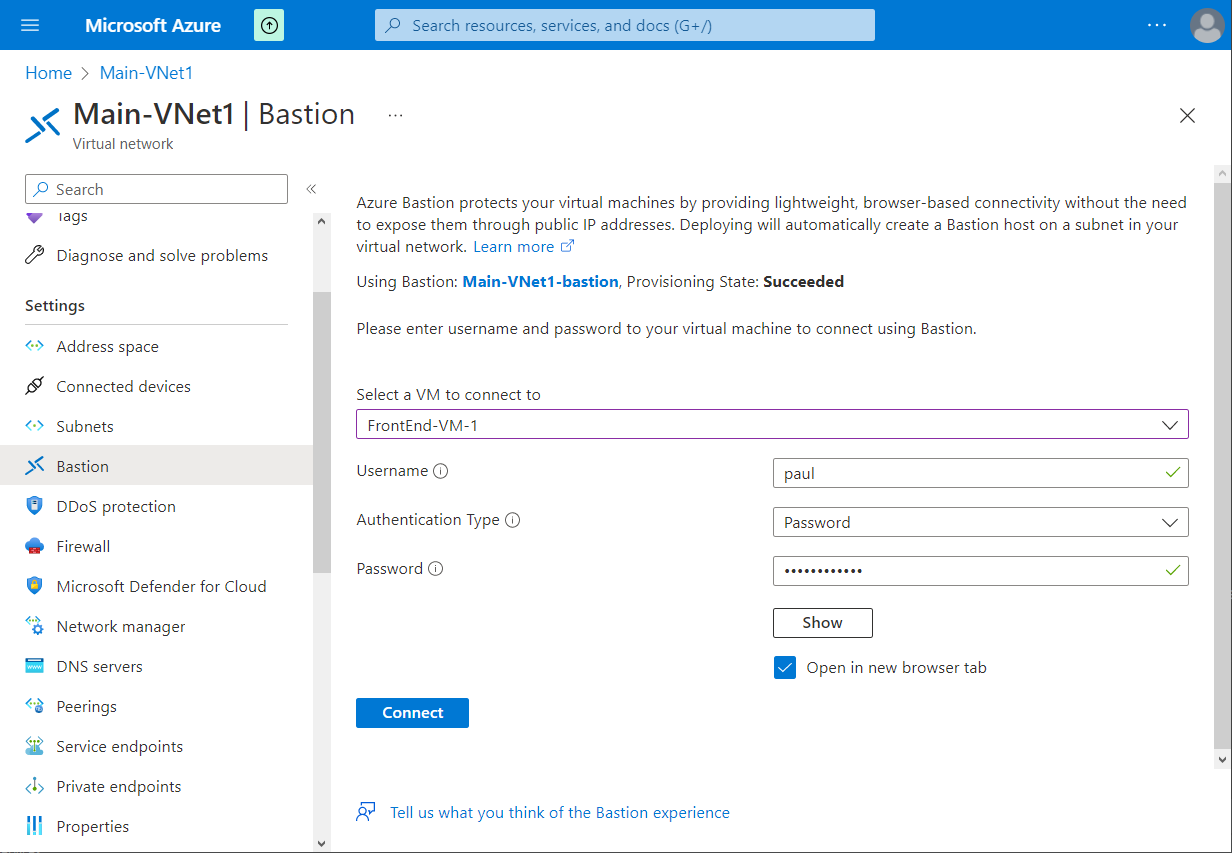Click the feedback icon near Bastion experience
The image size is (1232, 853).
(x=366, y=812)
